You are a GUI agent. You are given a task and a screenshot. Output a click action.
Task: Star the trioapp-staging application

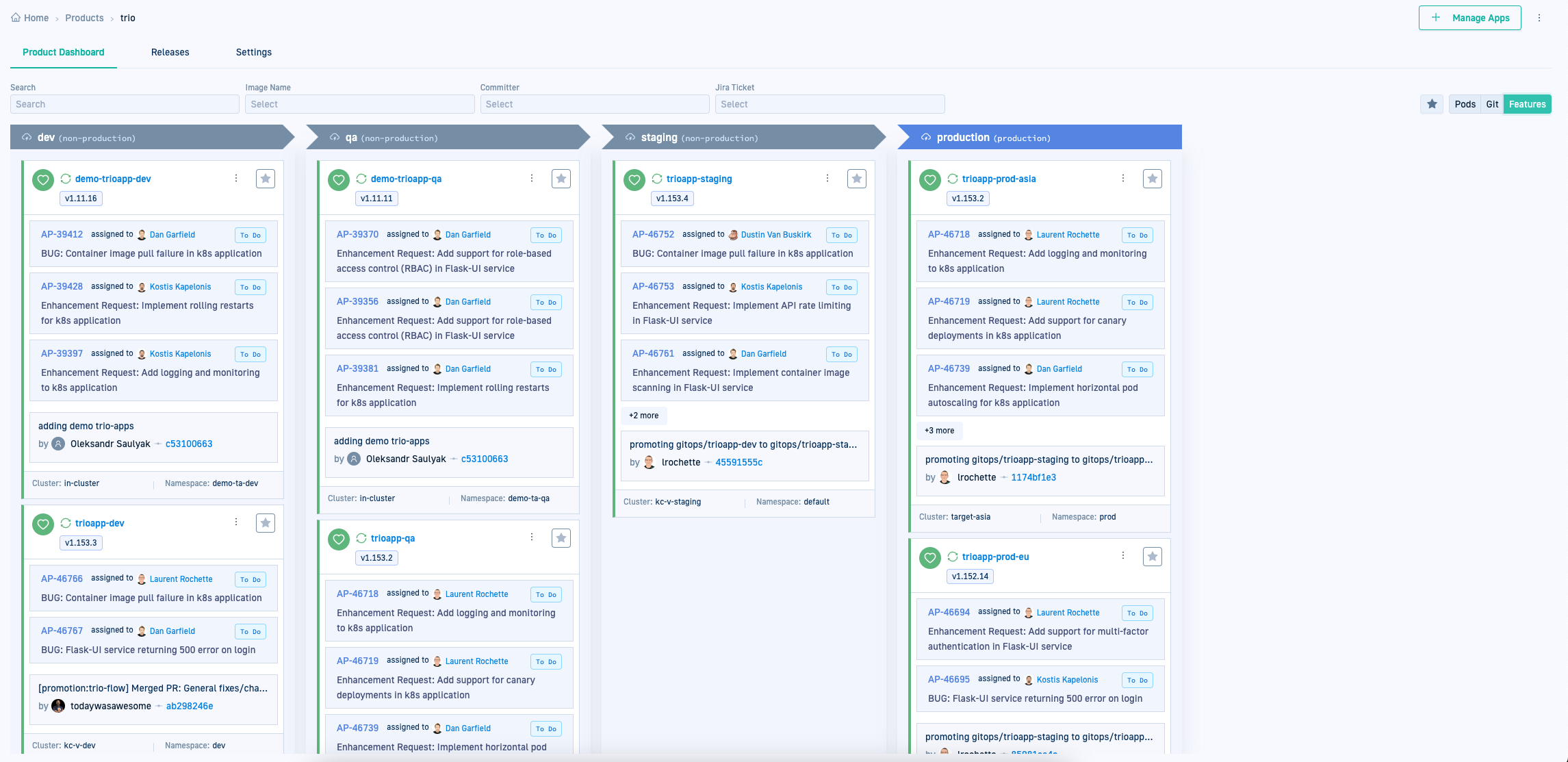(x=857, y=179)
